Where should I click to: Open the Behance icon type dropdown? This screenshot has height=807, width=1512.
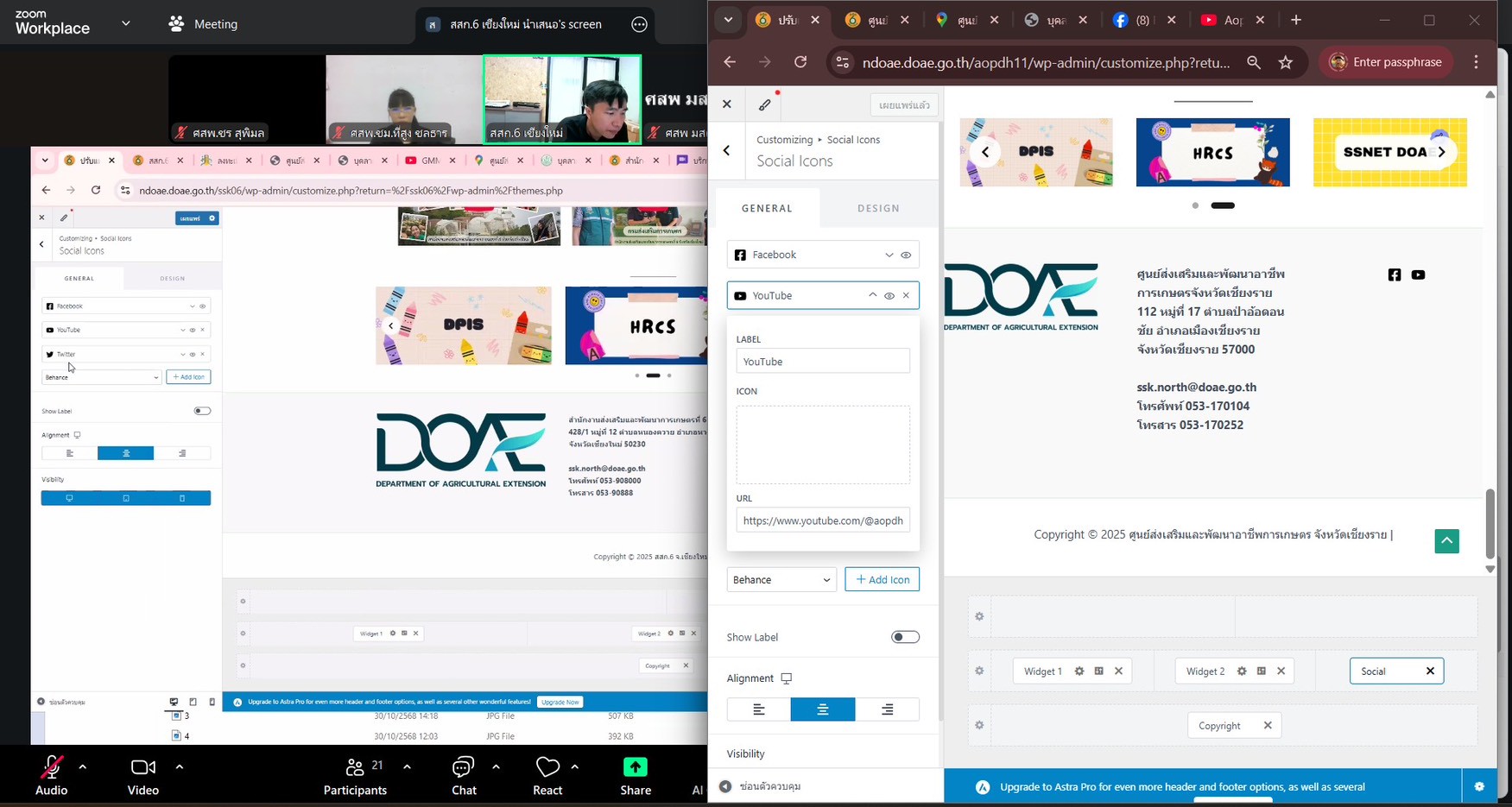[781, 579]
